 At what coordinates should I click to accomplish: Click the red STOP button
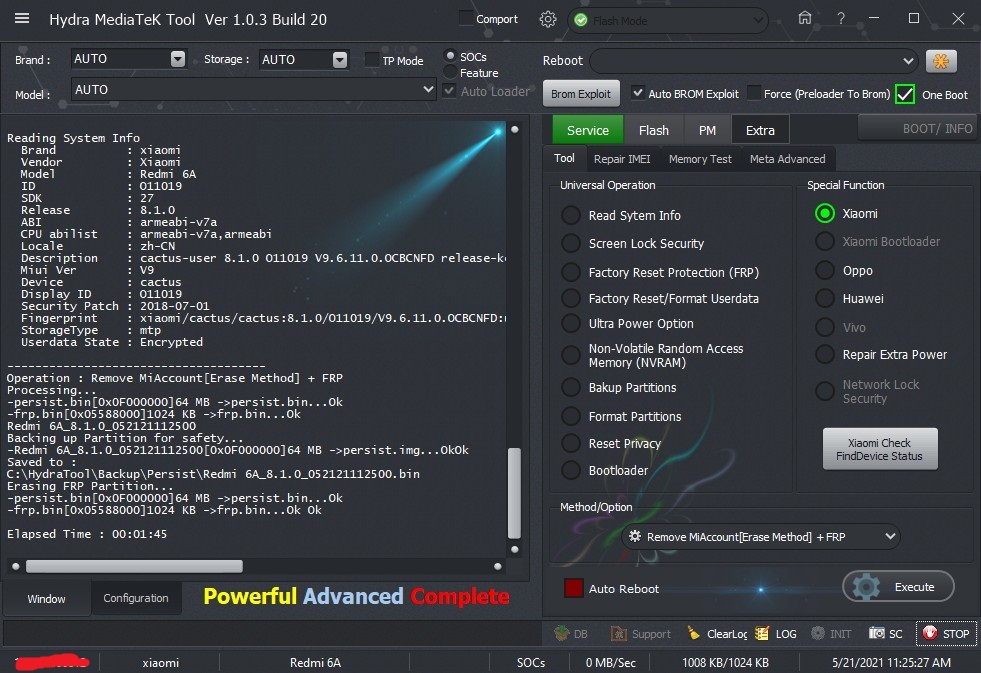(947, 634)
